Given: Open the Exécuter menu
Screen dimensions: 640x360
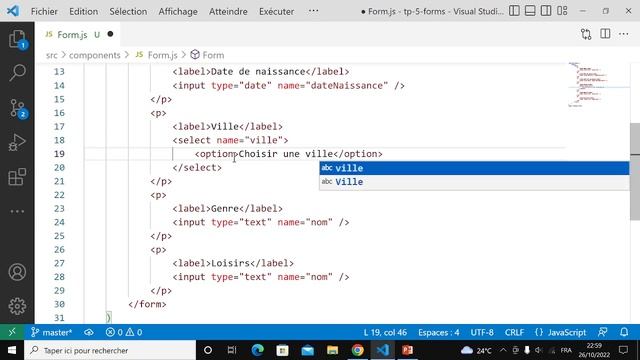Looking at the screenshot, I should pos(276,11).
